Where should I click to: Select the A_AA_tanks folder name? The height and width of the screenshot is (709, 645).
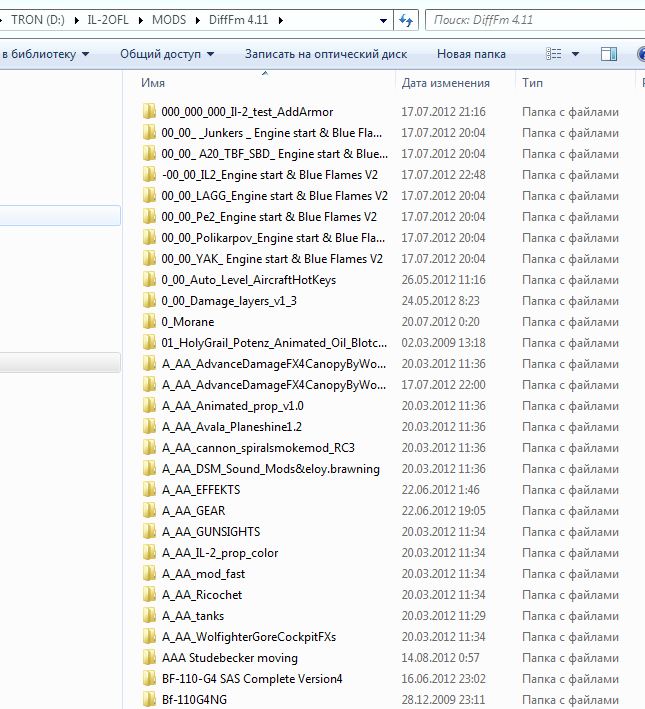(x=193, y=616)
